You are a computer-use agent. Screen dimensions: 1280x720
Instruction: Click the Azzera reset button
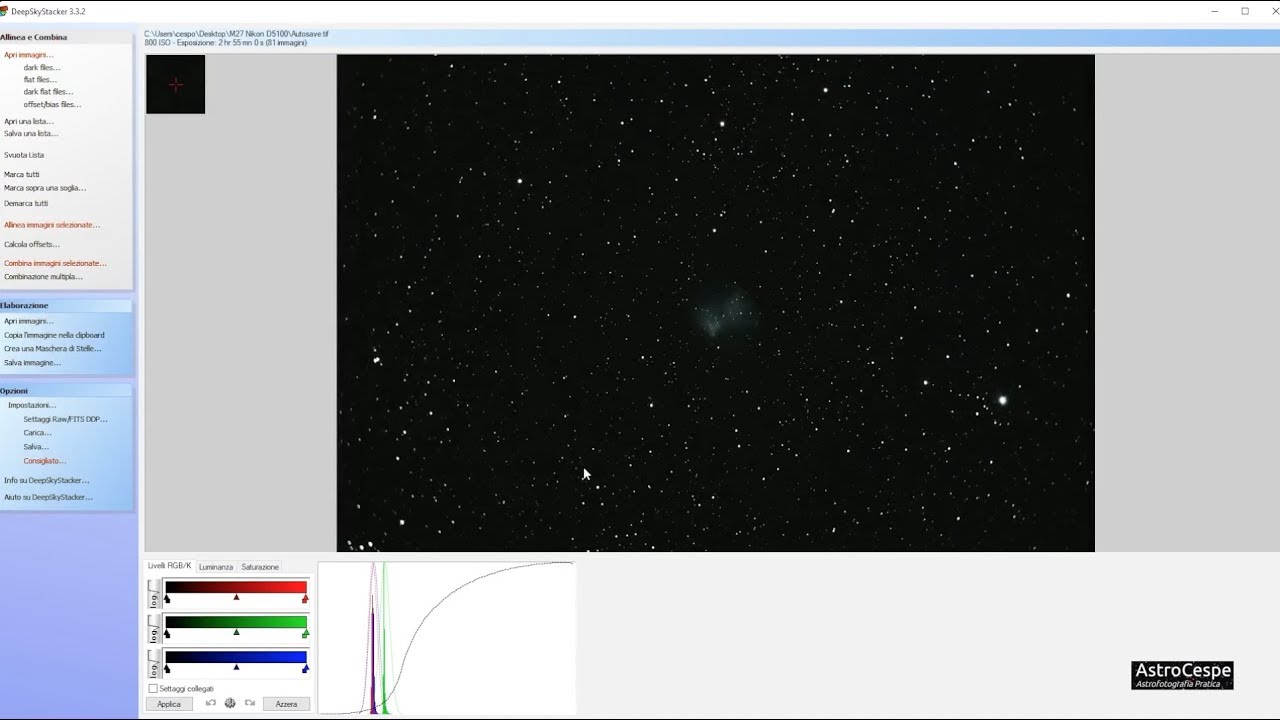(x=286, y=704)
